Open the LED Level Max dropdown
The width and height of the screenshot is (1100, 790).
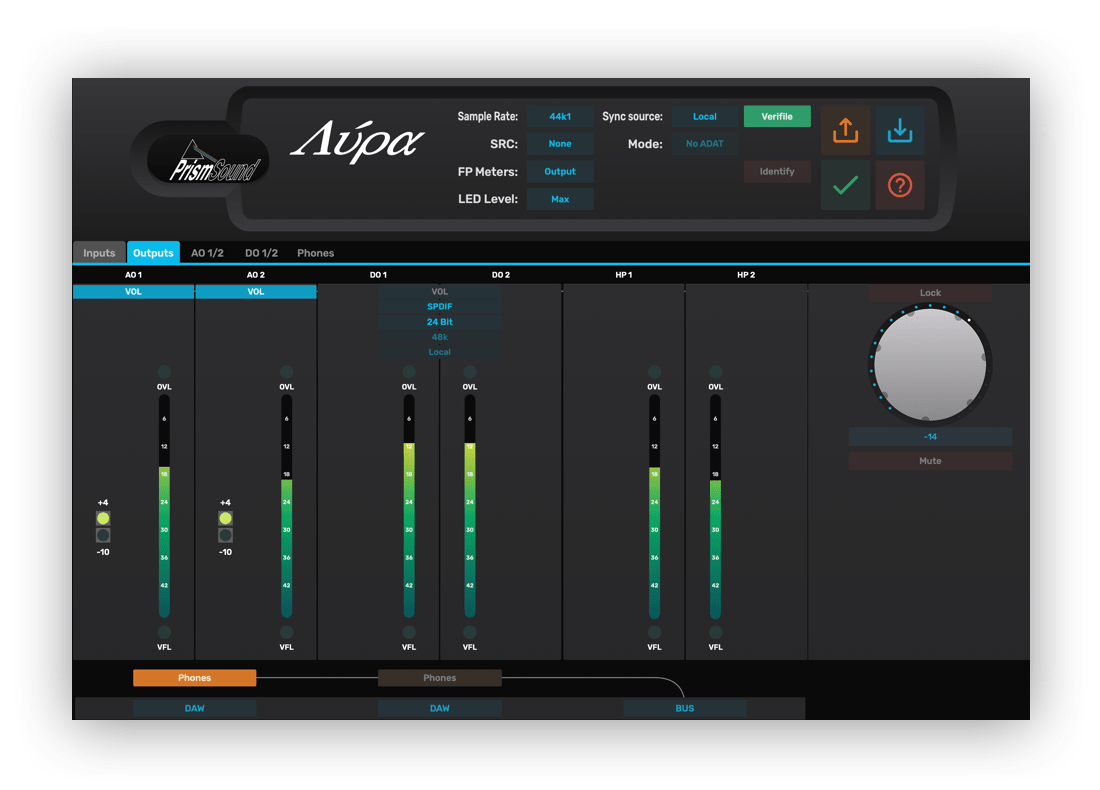click(560, 199)
